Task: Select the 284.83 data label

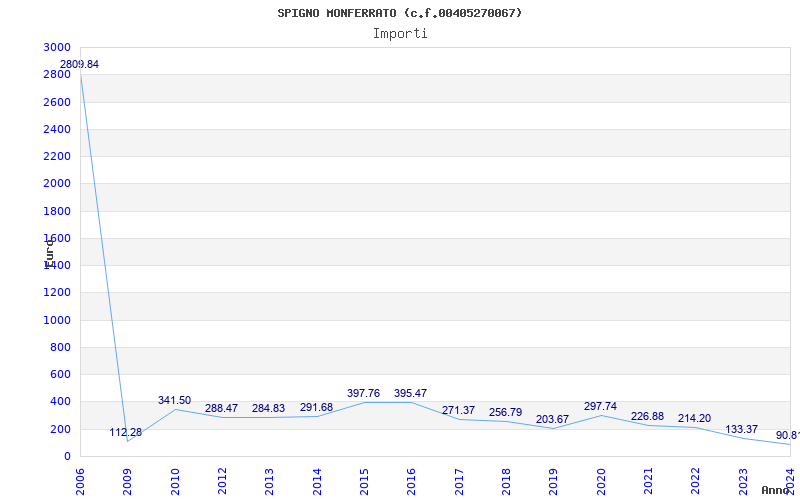Action: coord(268,409)
